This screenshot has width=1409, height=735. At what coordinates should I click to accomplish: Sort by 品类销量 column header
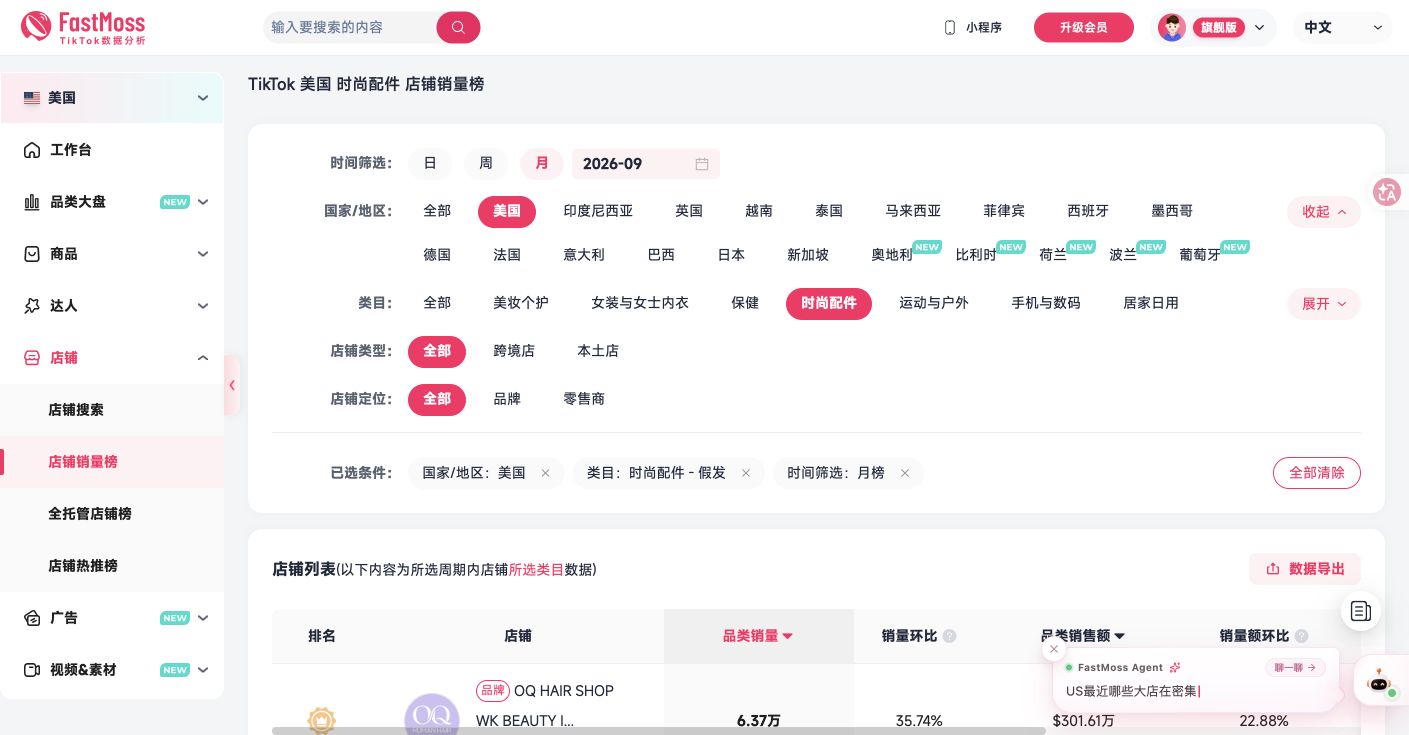(758, 636)
